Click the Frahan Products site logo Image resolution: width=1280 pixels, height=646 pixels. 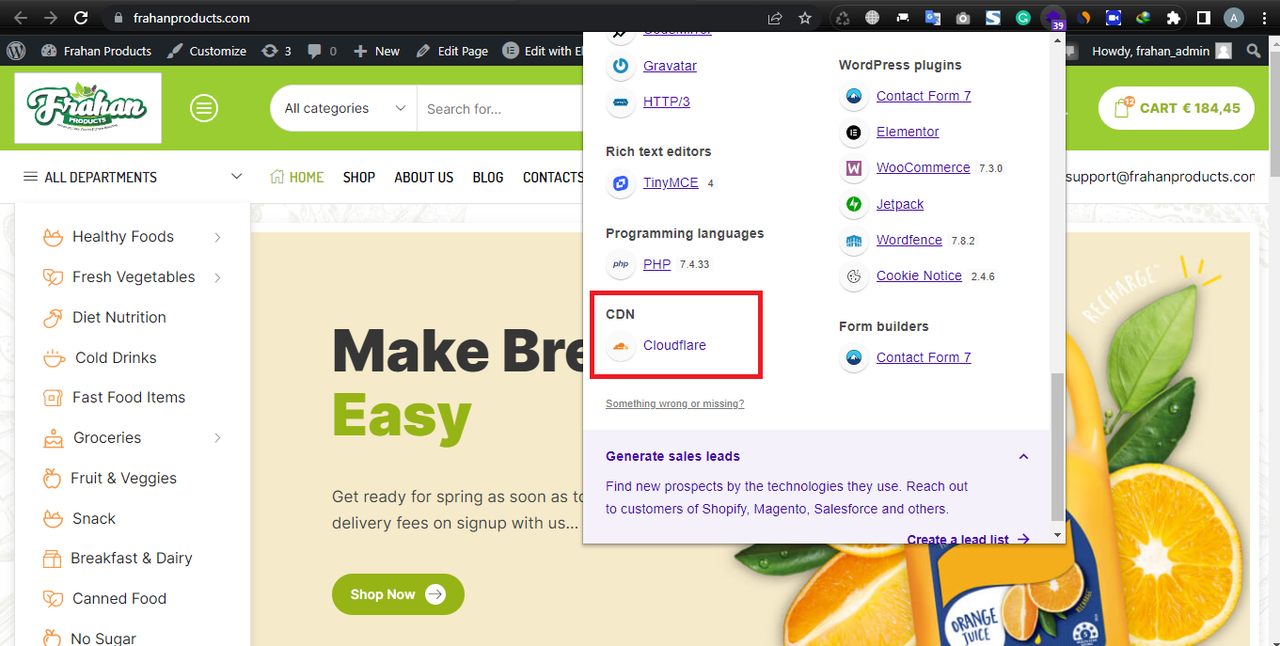click(88, 108)
